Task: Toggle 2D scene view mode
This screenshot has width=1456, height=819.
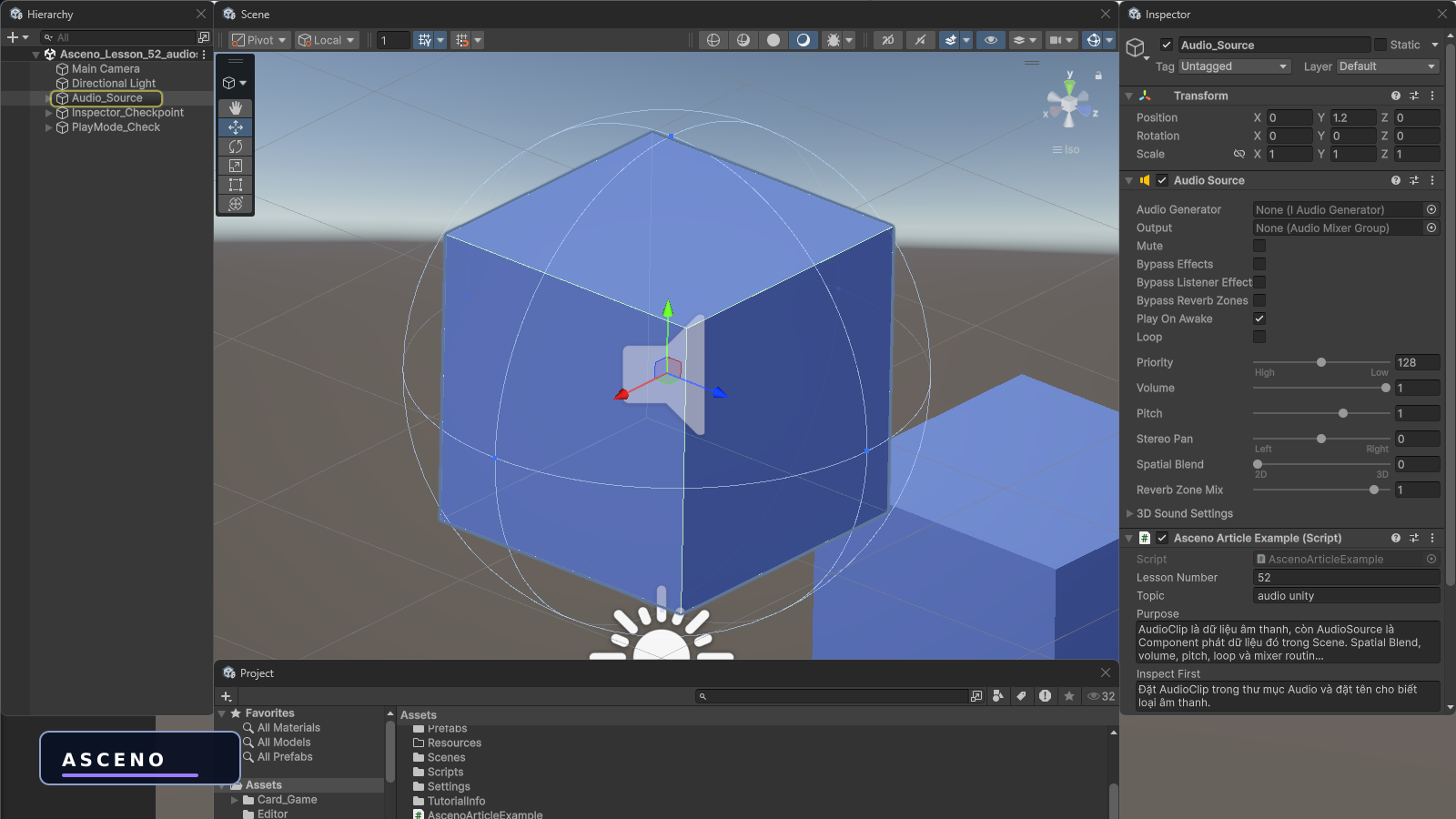Action: [x=888, y=40]
